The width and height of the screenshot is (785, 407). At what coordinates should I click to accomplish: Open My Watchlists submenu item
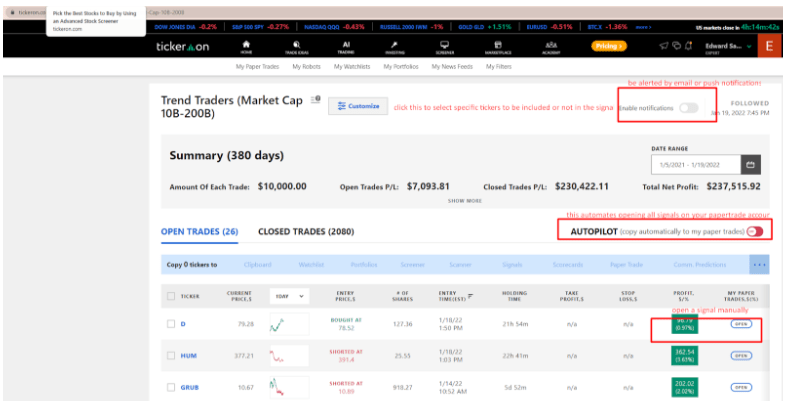tap(352, 67)
